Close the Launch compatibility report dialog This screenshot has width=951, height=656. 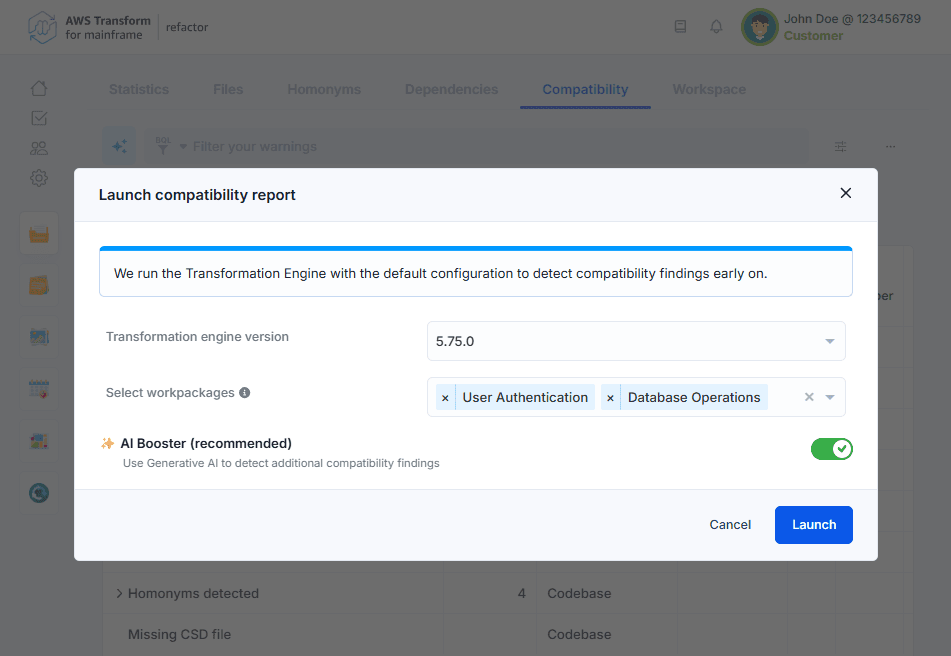click(x=845, y=193)
